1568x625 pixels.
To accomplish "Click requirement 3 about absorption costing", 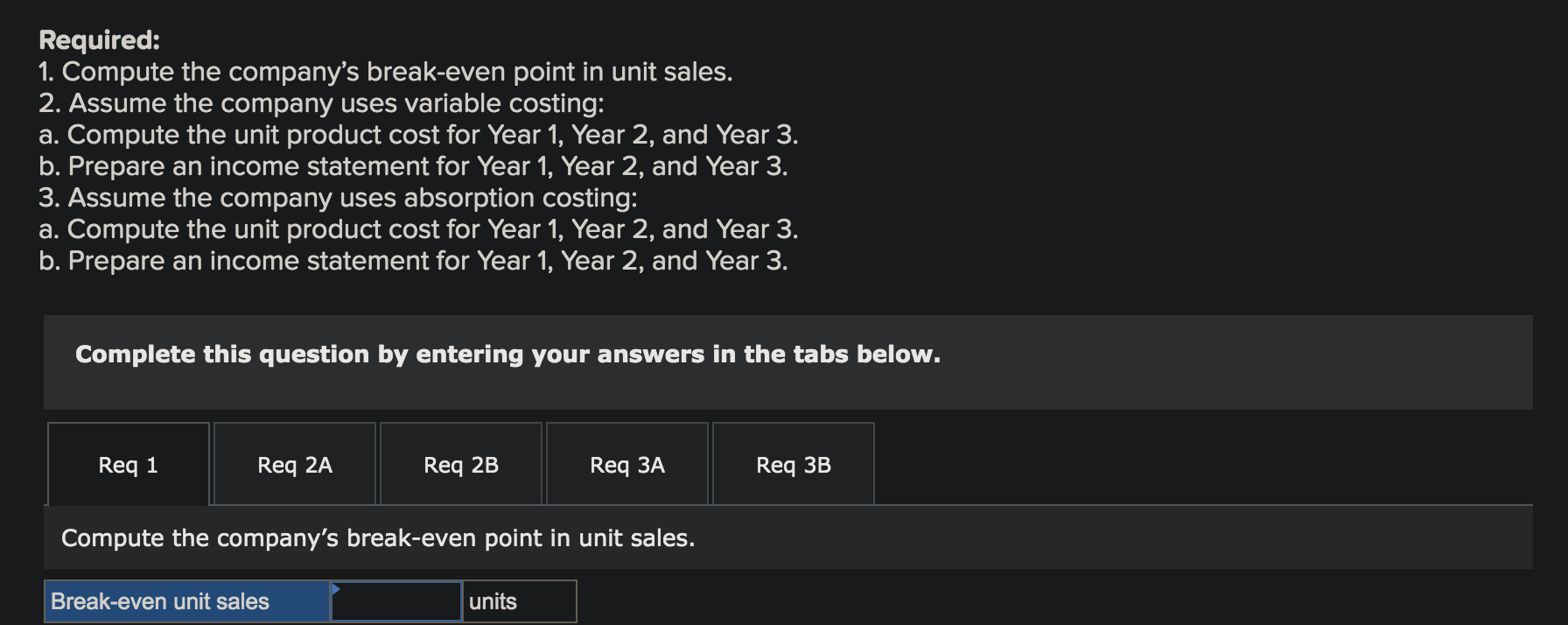I will (x=338, y=198).
